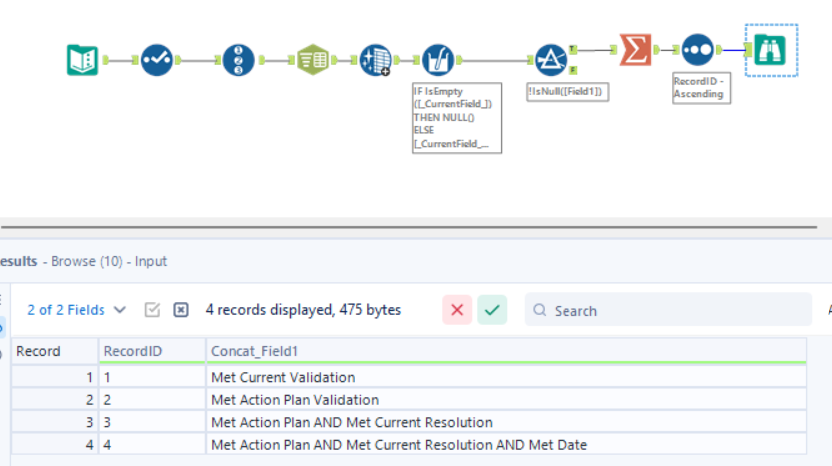Viewport: 832px width, 466px height.
Task: Click the deselect-all fields X box icon
Action: pyautogui.click(x=181, y=310)
